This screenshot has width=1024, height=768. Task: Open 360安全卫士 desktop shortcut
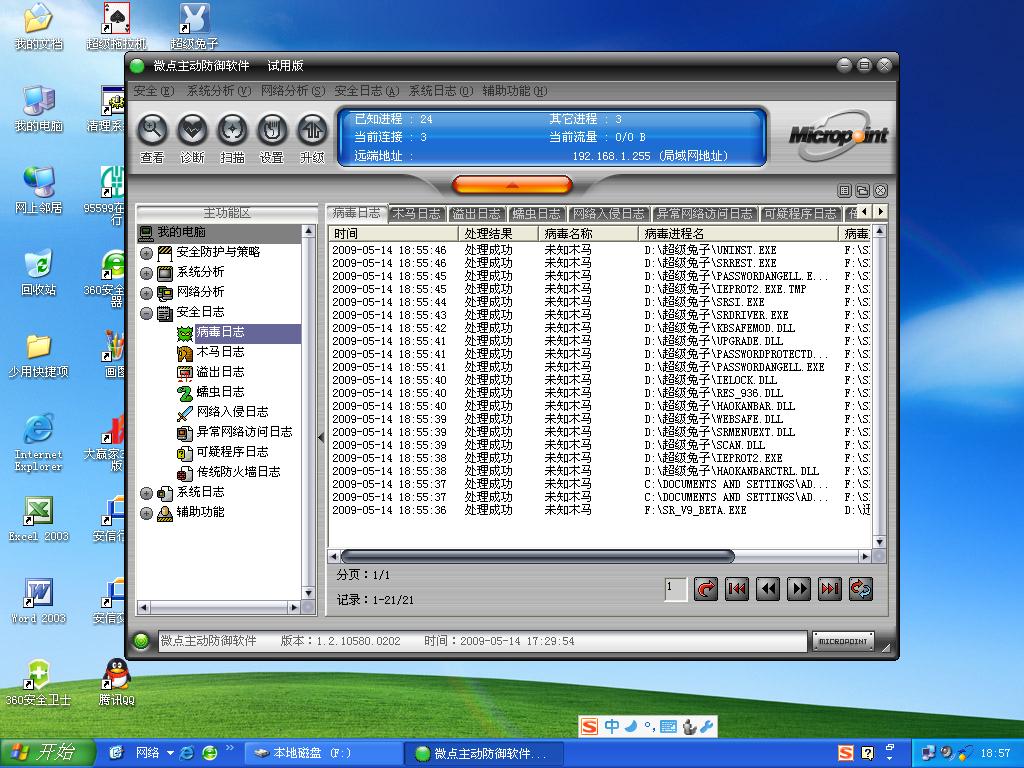coord(38,682)
